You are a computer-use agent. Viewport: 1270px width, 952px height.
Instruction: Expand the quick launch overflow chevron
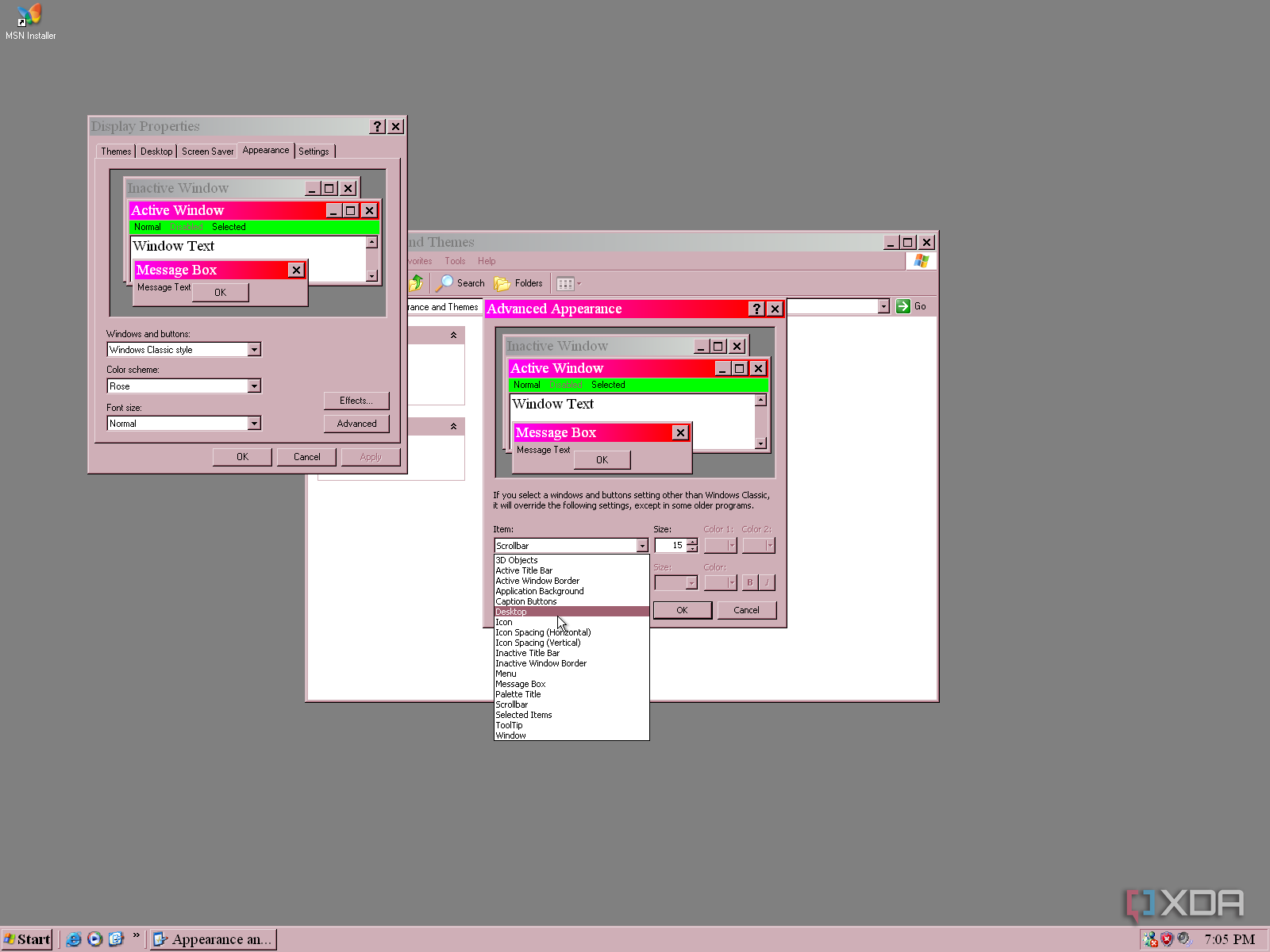point(137,936)
